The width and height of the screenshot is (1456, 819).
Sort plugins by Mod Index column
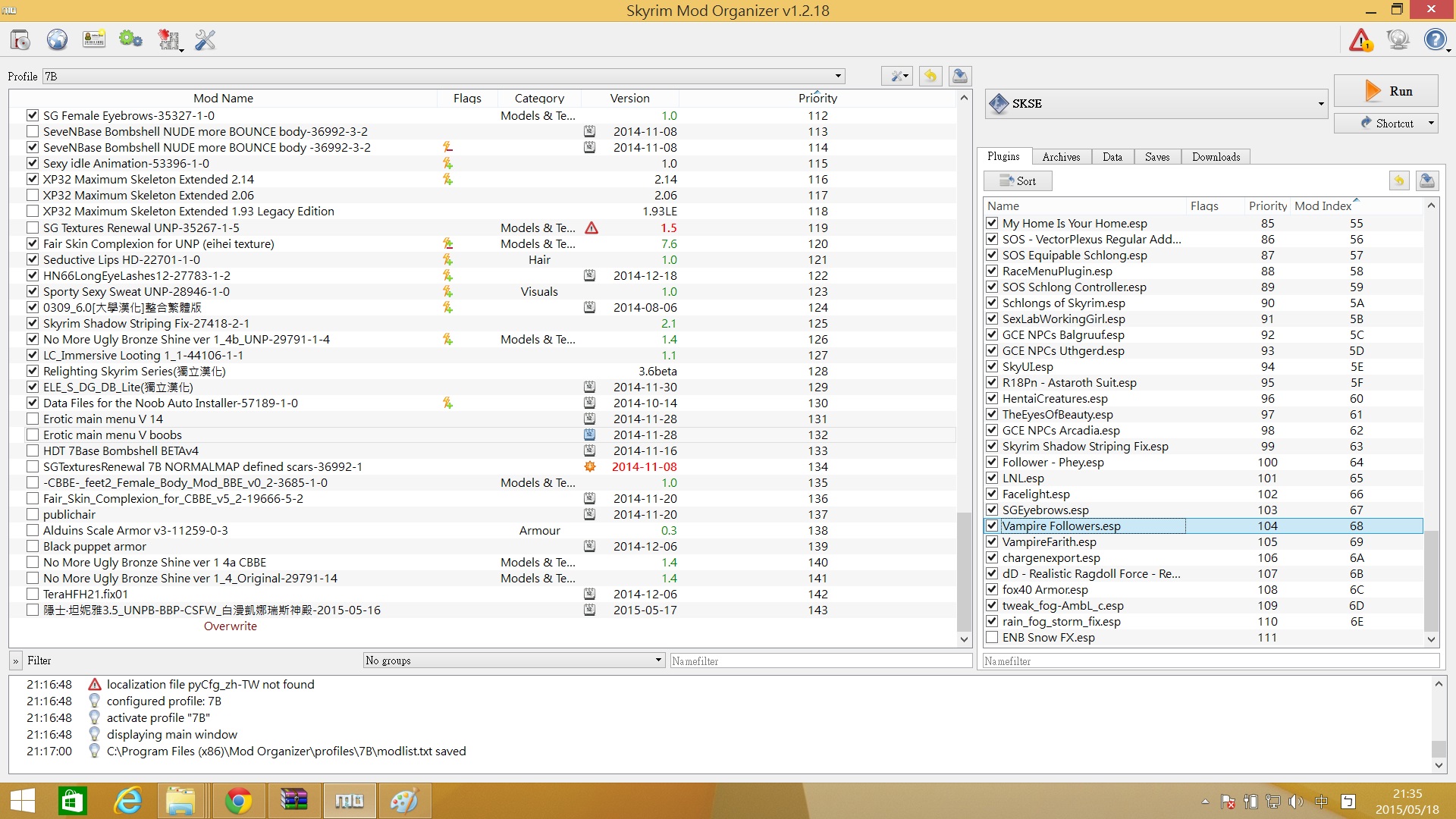click(1323, 206)
